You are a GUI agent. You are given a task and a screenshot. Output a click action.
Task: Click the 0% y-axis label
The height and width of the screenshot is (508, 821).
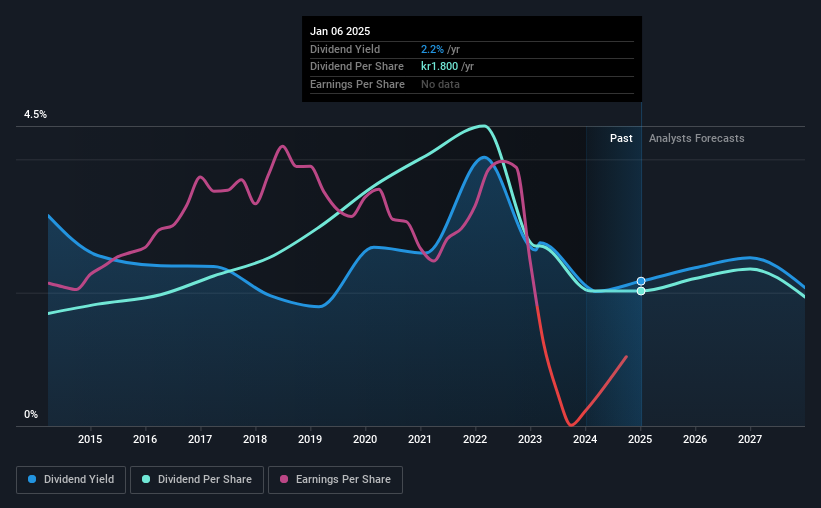tap(31, 414)
